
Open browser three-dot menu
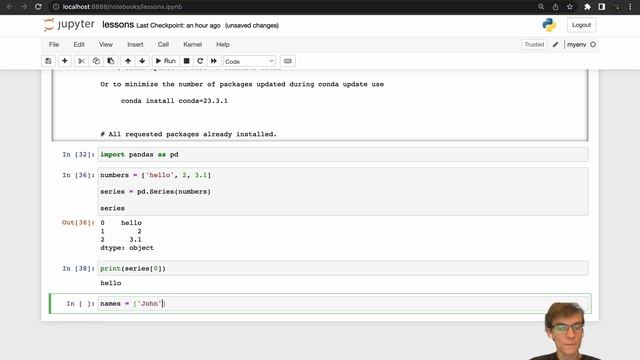click(630, 7)
